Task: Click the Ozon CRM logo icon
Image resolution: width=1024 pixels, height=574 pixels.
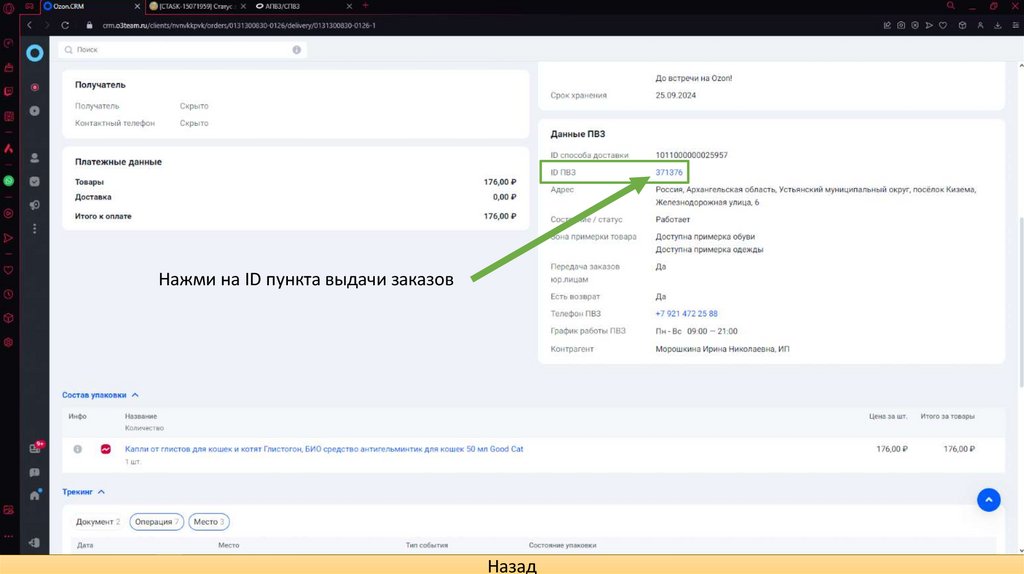Action: pyautogui.click(x=35, y=53)
